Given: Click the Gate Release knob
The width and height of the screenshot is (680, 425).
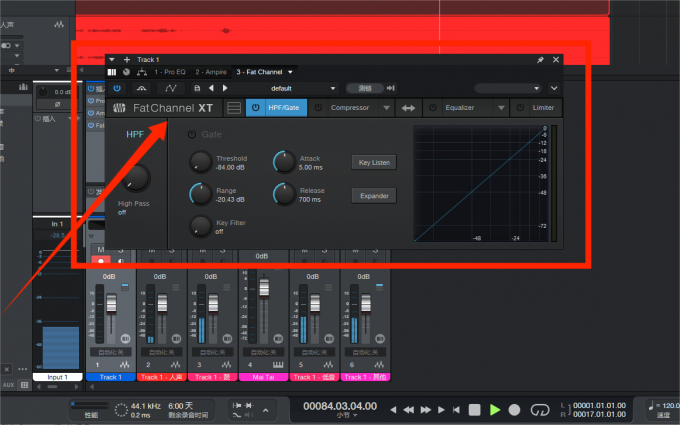Looking at the screenshot, I should point(284,194).
